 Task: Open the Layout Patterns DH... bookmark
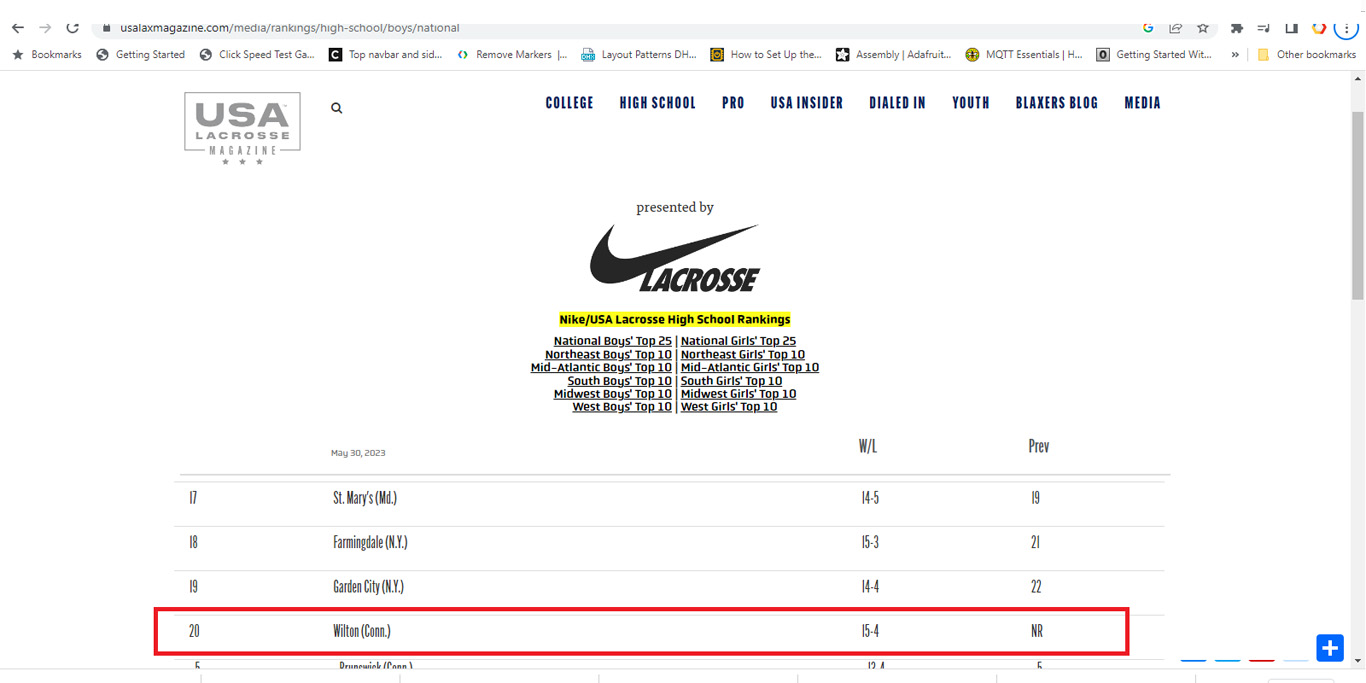coord(639,55)
